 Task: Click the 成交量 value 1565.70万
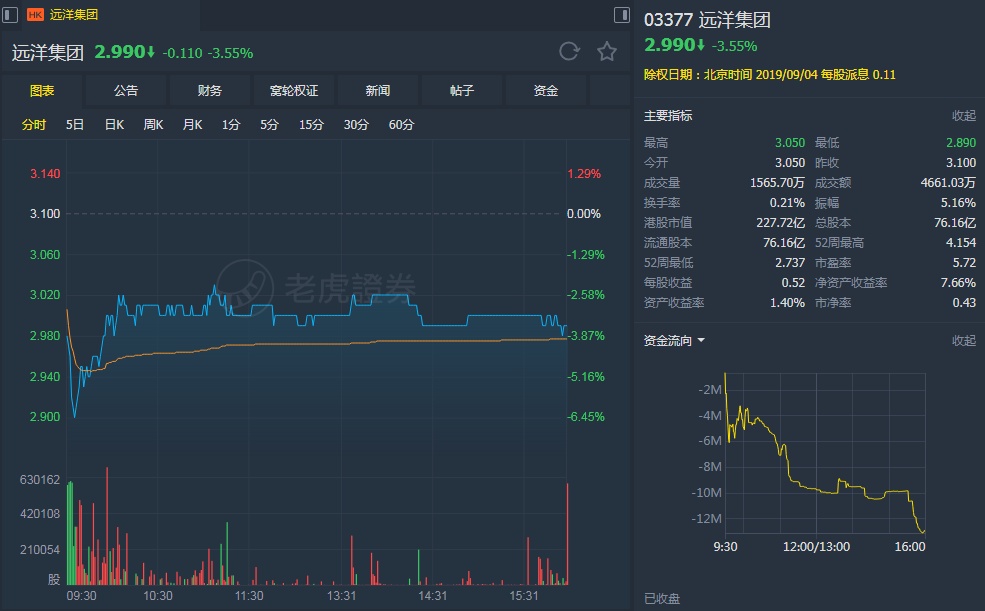(x=777, y=183)
